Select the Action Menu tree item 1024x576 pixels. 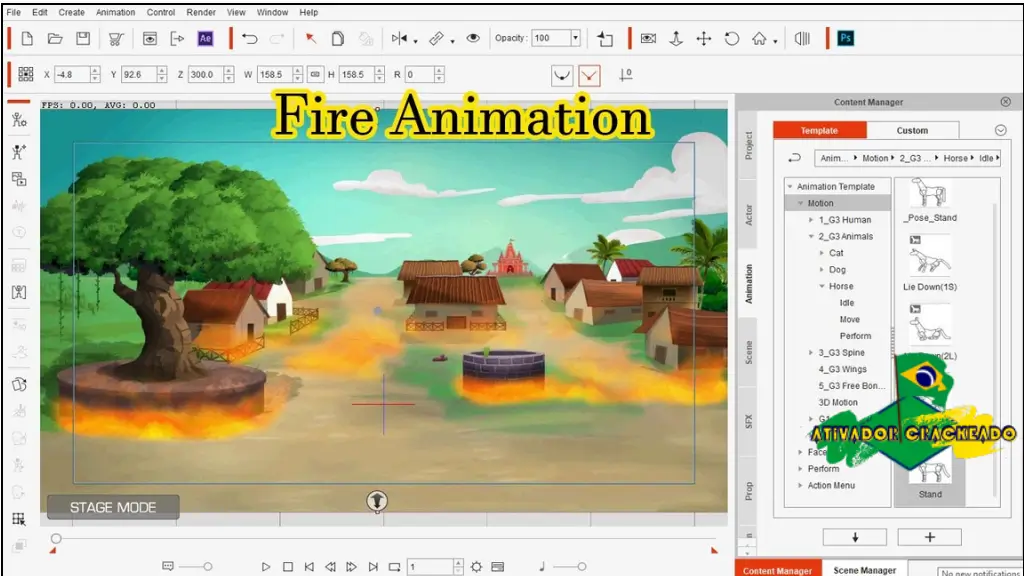click(831, 485)
